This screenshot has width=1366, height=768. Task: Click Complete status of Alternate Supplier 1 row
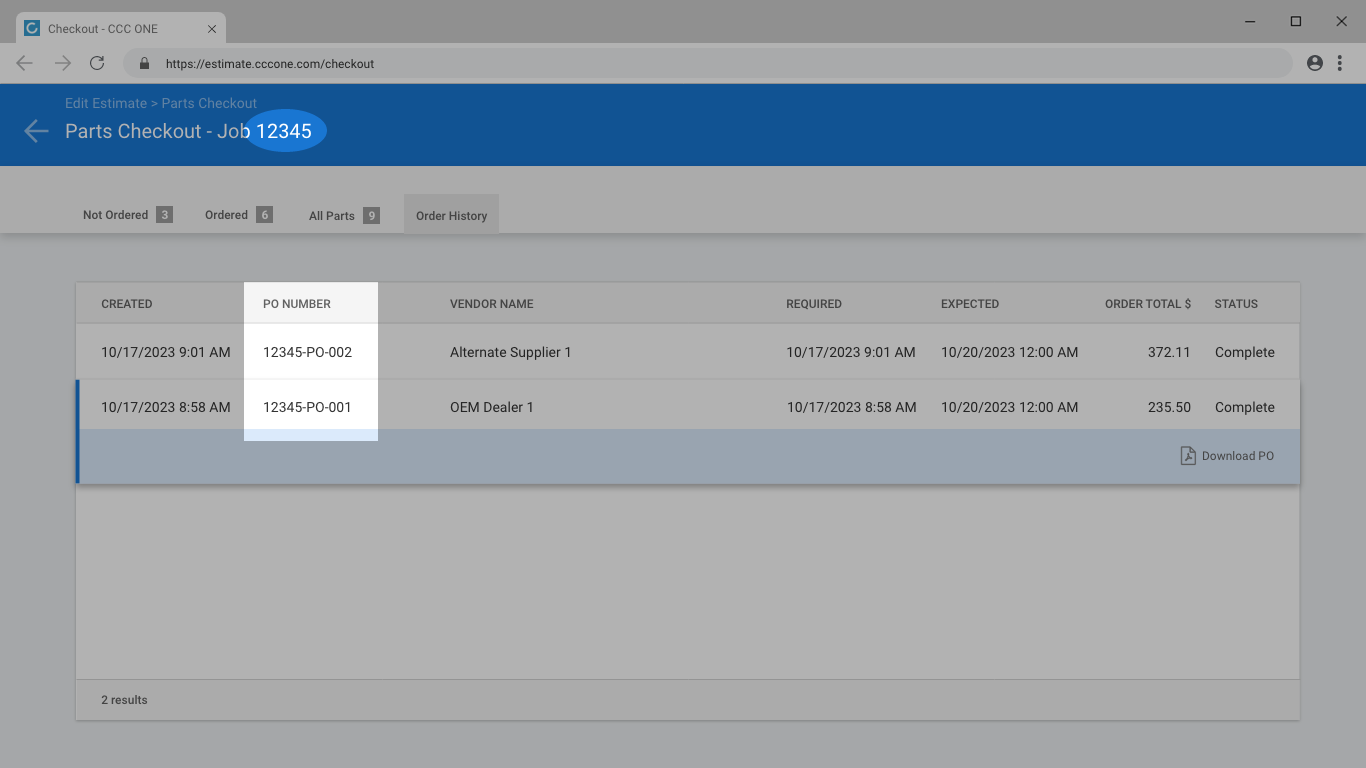[x=1245, y=352]
